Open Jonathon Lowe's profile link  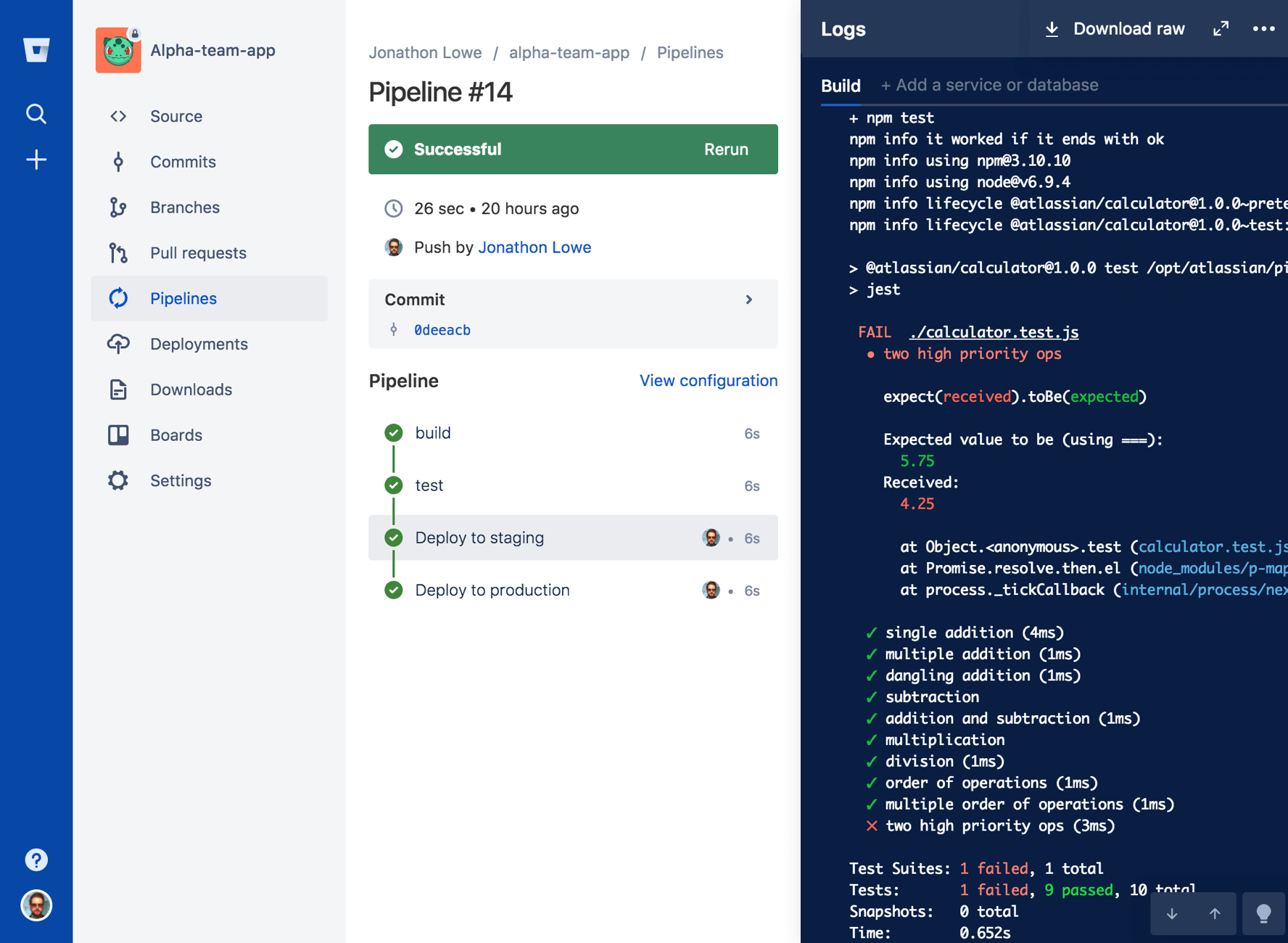coord(534,247)
